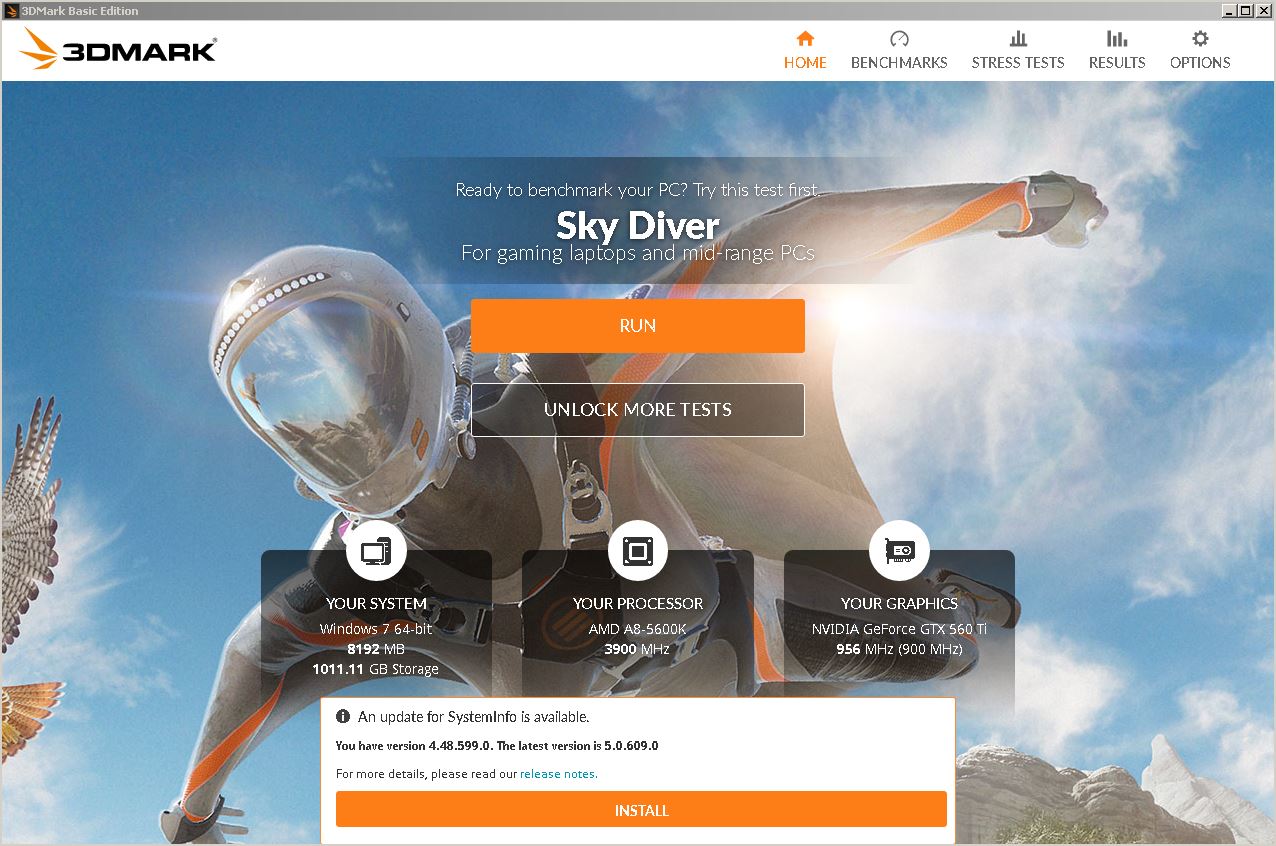This screenshot has height=846, width=1276.
Task: Run the Sky Diver benchmark
Action: pyautogui.click(x=638, y=326)
